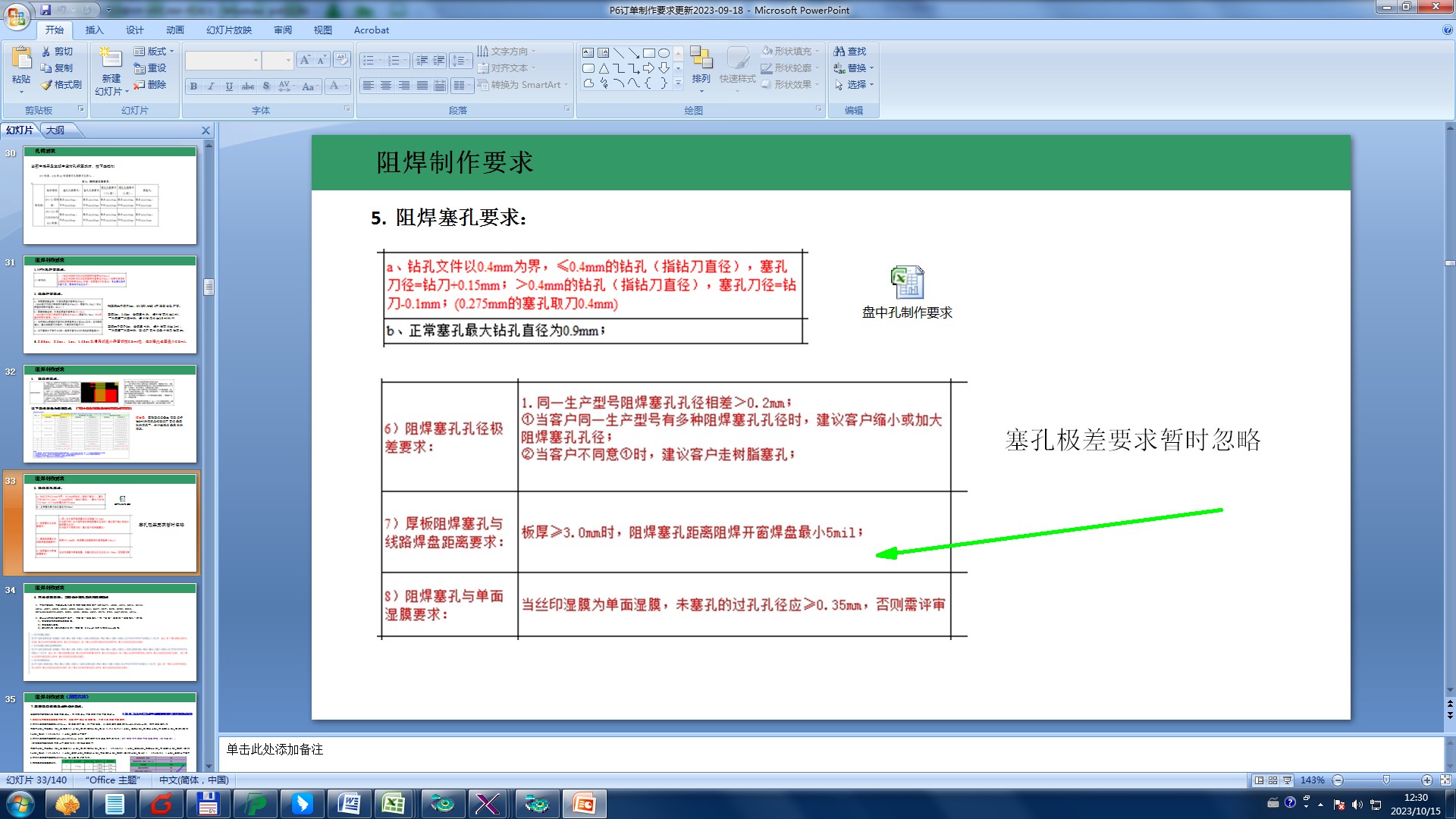1456x819 pixels.
Task: Expand the Select (选择) dropdown
Action: (855, 85)
